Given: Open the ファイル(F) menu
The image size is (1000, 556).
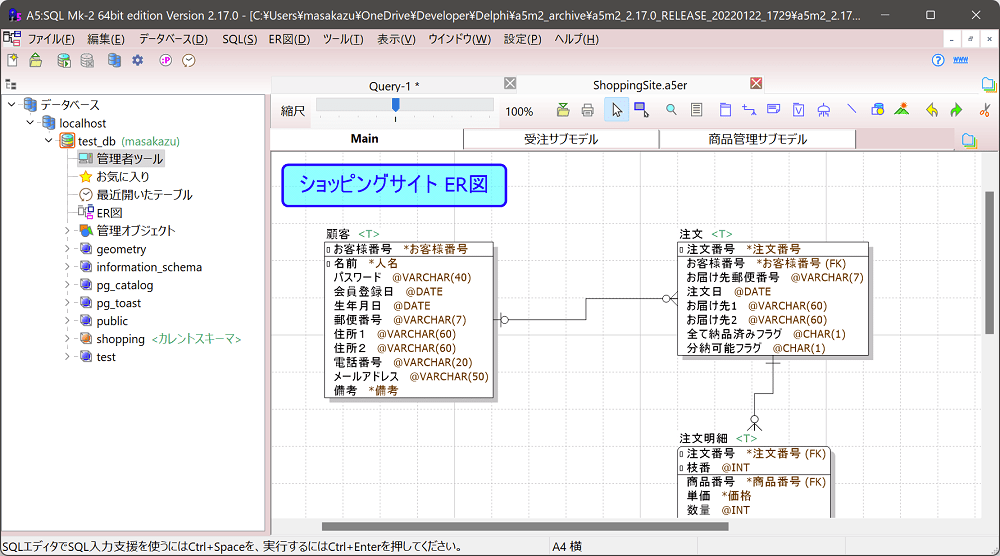Looking at the screenshot, I should (x=51, y=39).
